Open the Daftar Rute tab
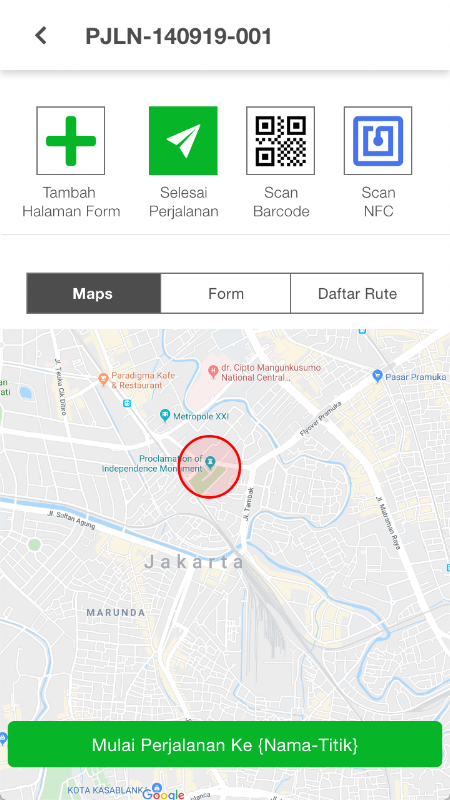Screen dimensions: 450x800 pyautogui.click(x=357, y=293)
